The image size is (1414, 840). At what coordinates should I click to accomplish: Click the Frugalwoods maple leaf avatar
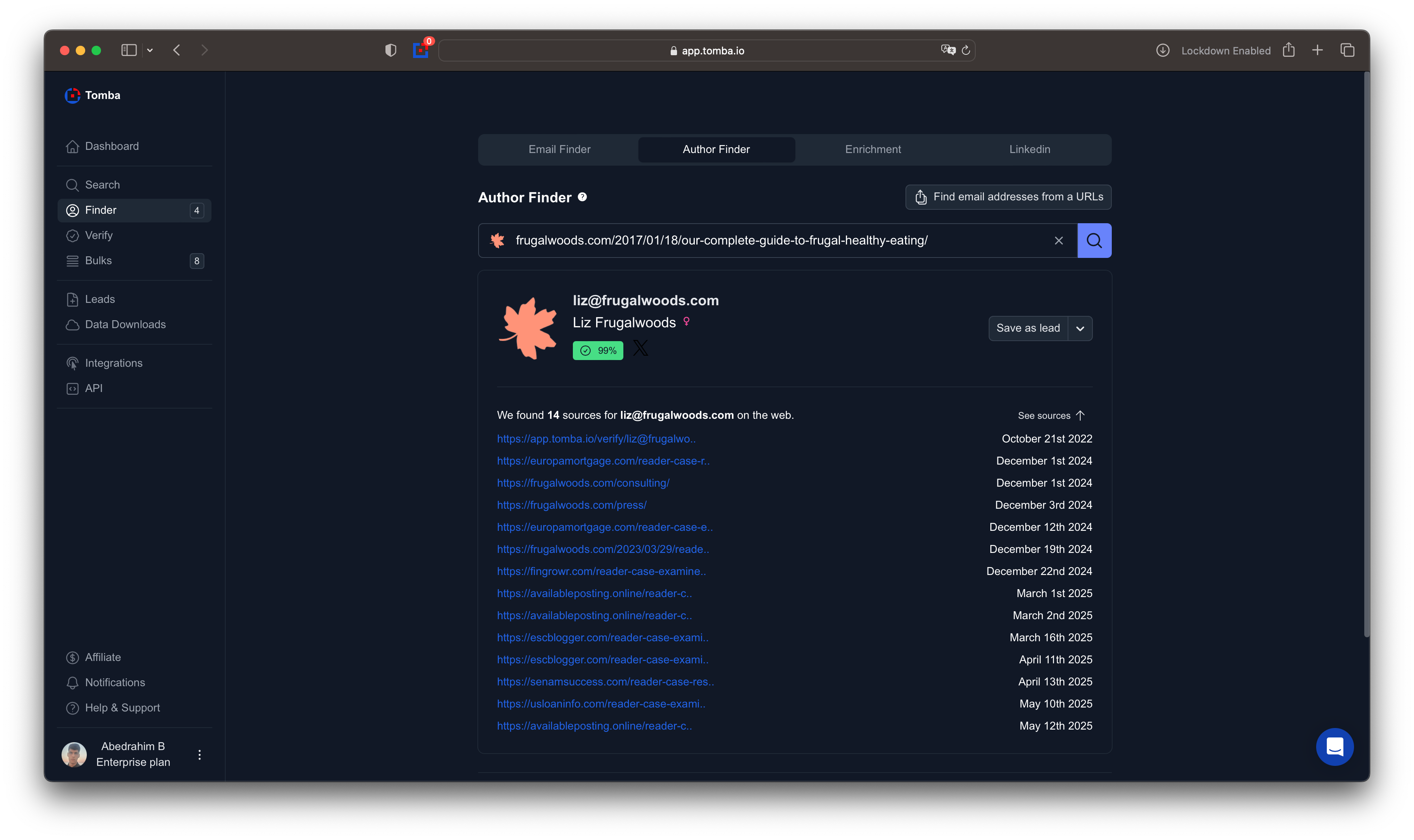(x=528, y=329)
